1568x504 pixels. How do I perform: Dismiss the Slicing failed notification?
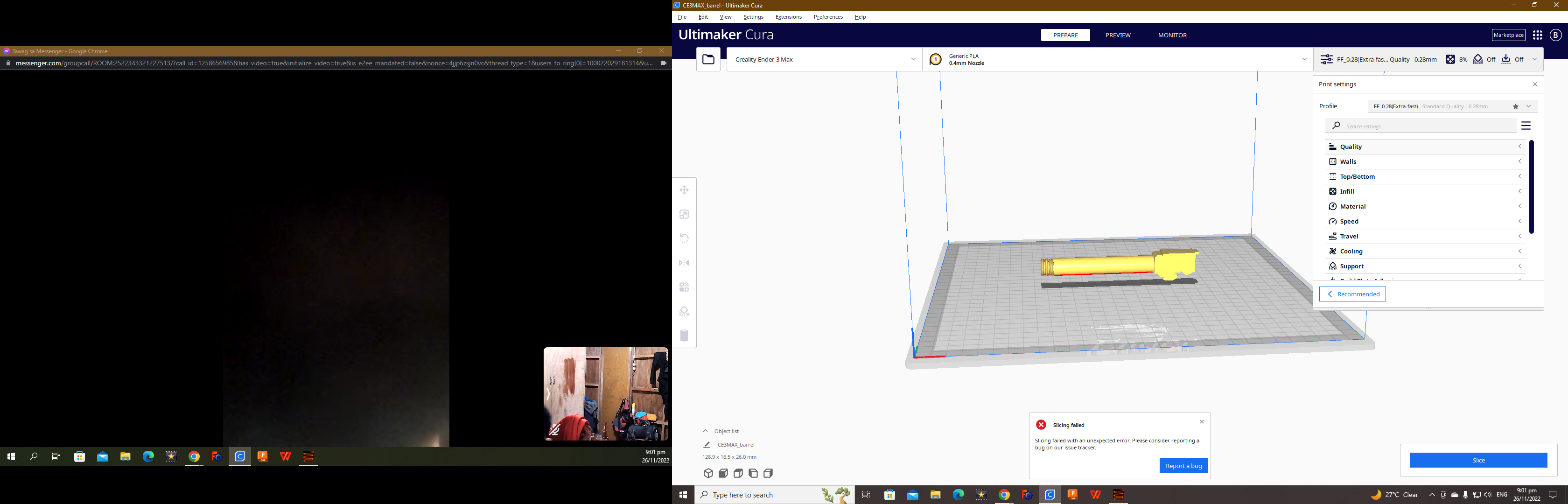pyautogui.click(x=1202, y=422)
